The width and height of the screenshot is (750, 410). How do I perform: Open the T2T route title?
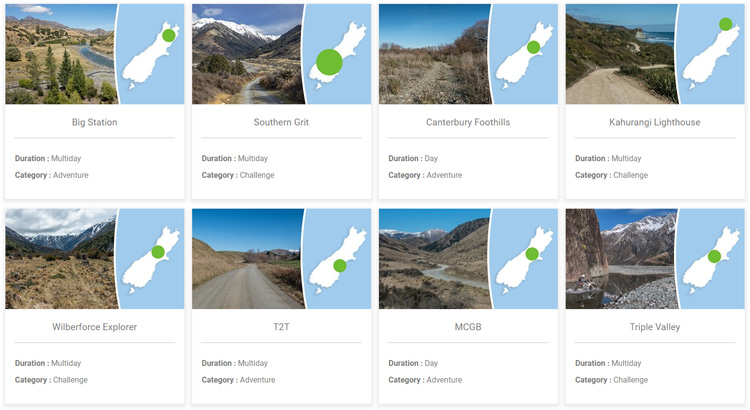281,327
